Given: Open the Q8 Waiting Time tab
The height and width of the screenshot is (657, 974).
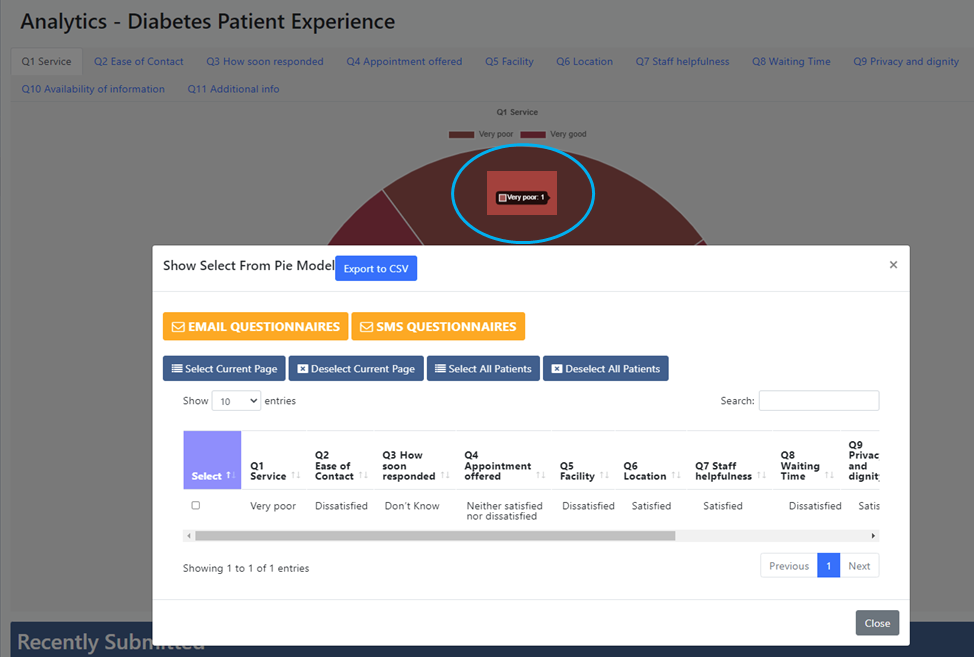Looking at the screenshot, I should (x=791, y=61).
